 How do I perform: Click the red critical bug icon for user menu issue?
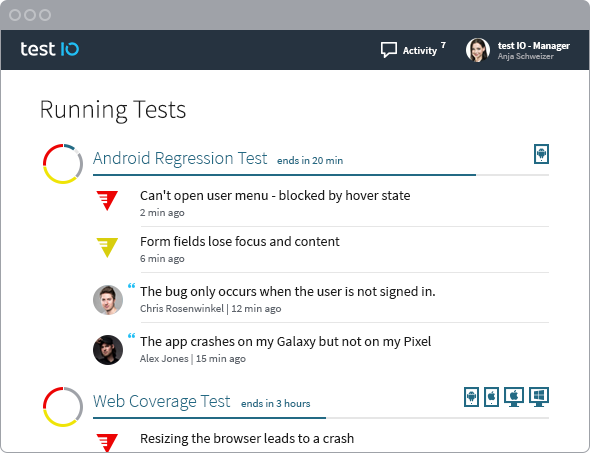pos(107,200)
